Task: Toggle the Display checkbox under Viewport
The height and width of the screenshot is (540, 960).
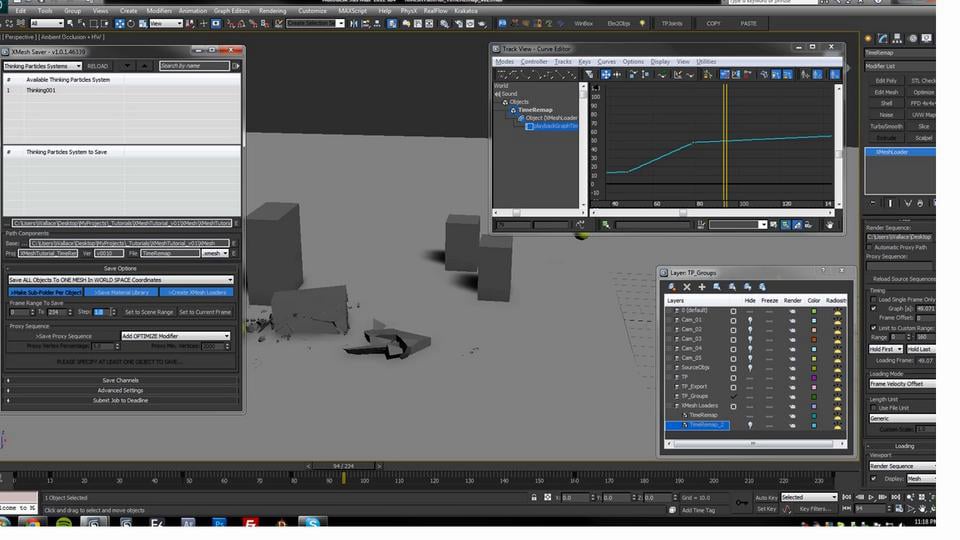Action: click(874, 479)
